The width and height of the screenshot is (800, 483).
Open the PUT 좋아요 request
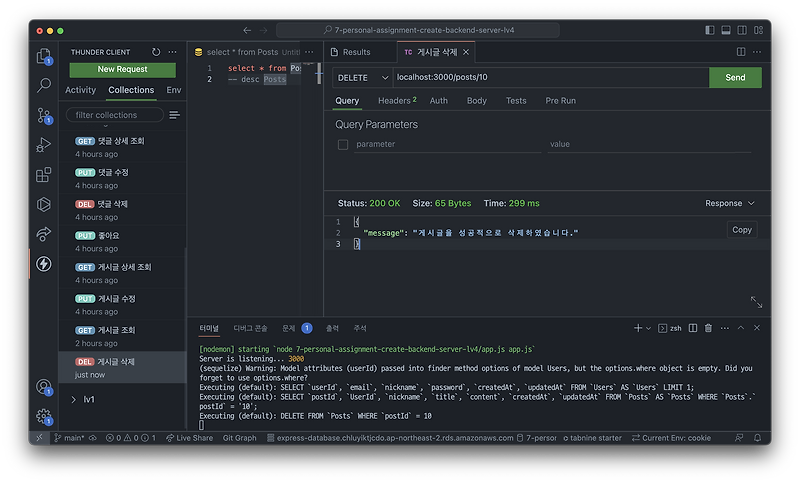(x=122, y=242)
